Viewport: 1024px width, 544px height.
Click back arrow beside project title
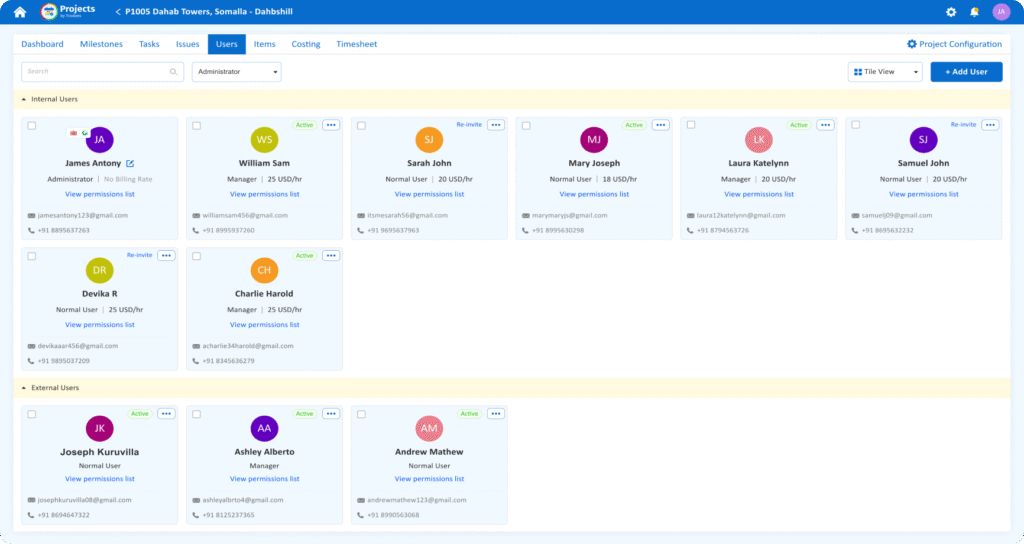118,12
